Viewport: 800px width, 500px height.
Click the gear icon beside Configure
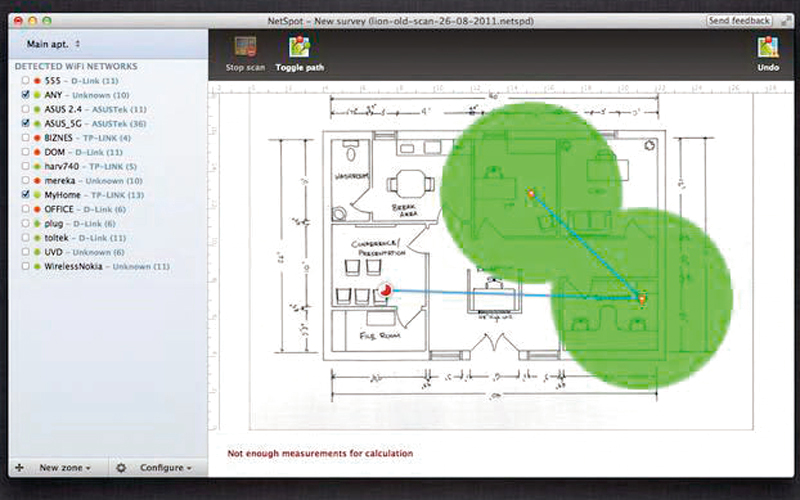point(121,467)
